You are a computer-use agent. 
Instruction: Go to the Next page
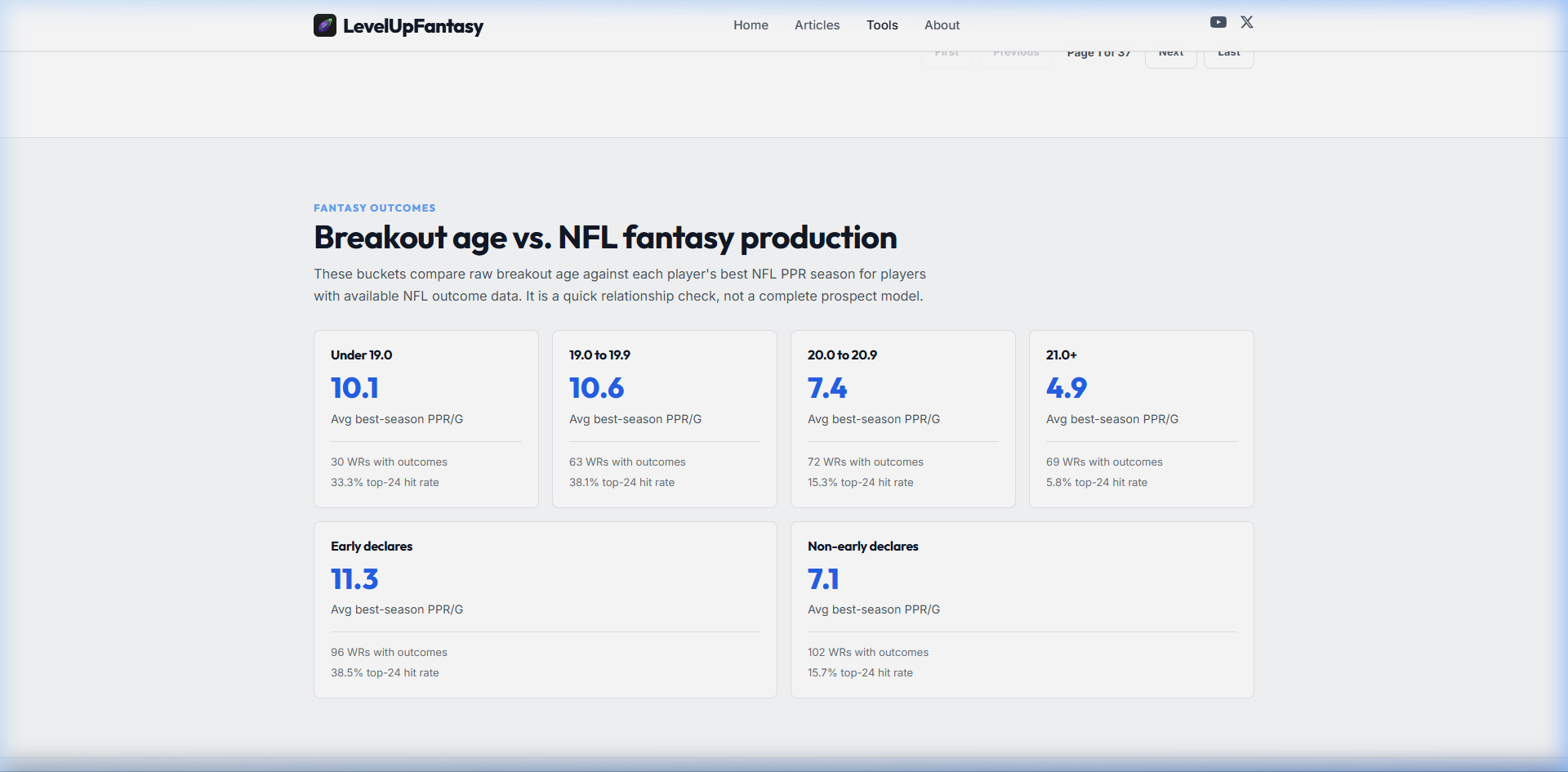coord(1171,57)
